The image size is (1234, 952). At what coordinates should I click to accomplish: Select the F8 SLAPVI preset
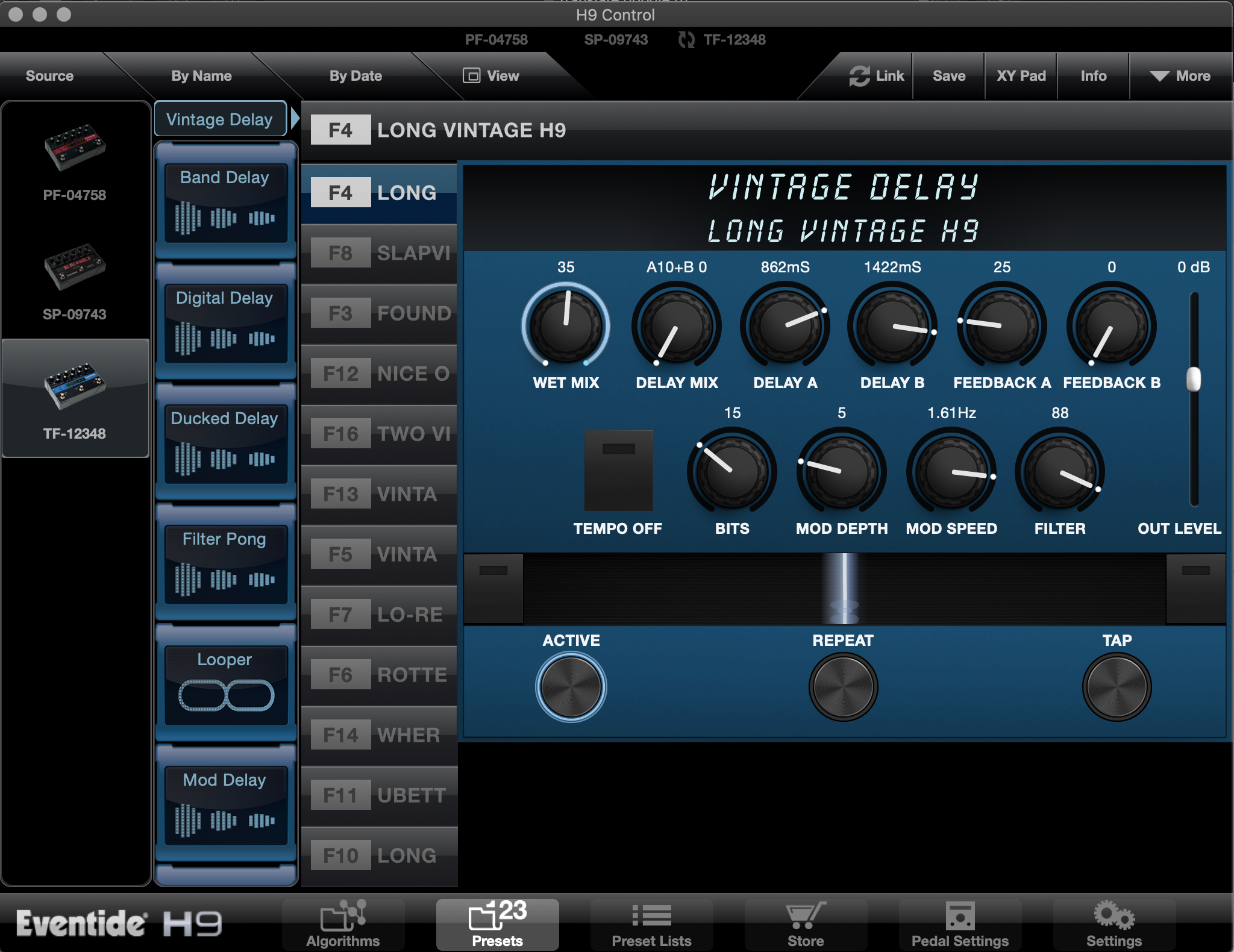tap(380, 253)
